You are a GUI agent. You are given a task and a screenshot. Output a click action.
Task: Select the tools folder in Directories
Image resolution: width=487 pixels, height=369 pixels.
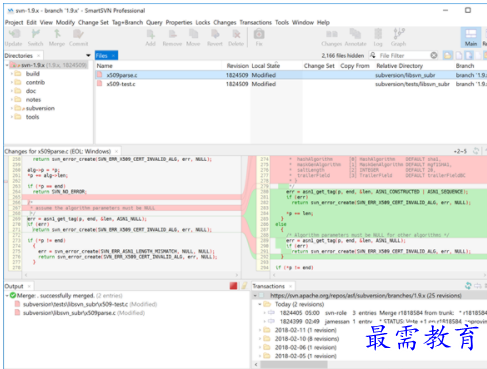(32, 117)
